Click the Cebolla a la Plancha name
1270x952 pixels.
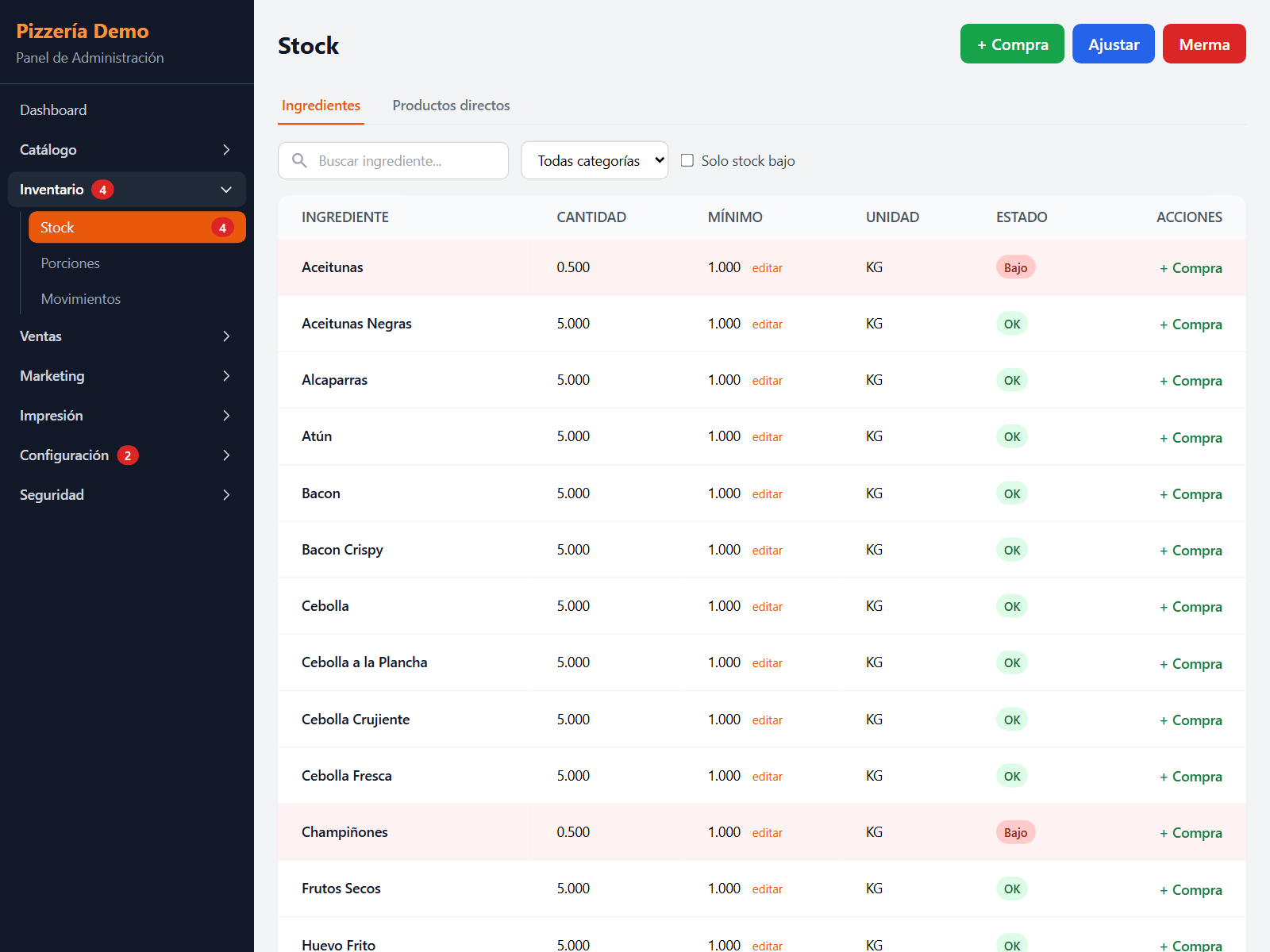coord(364,662)
